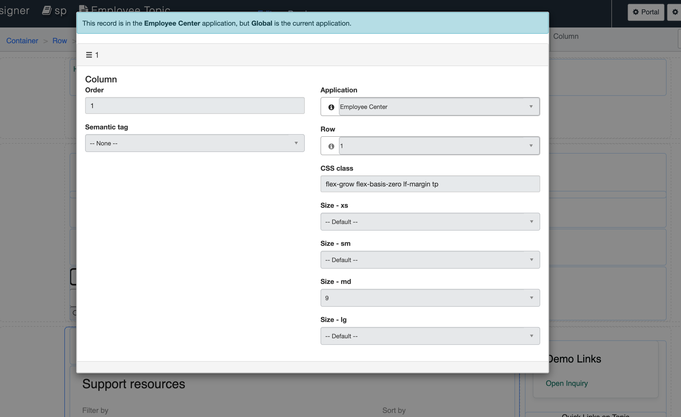Click the Column breadcrumb text

[x=565, y=36]
